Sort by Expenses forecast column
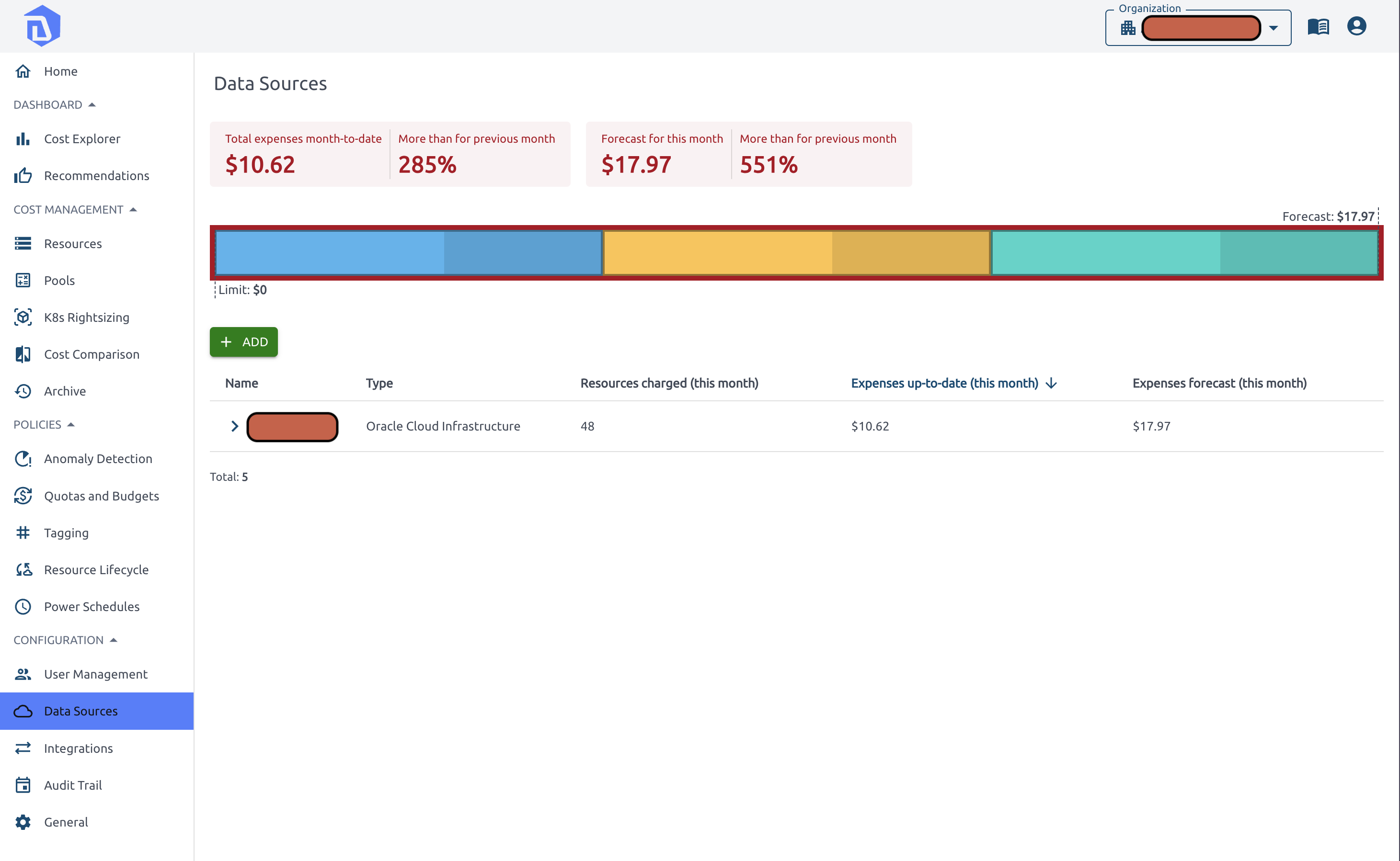 pos(1219,383)
